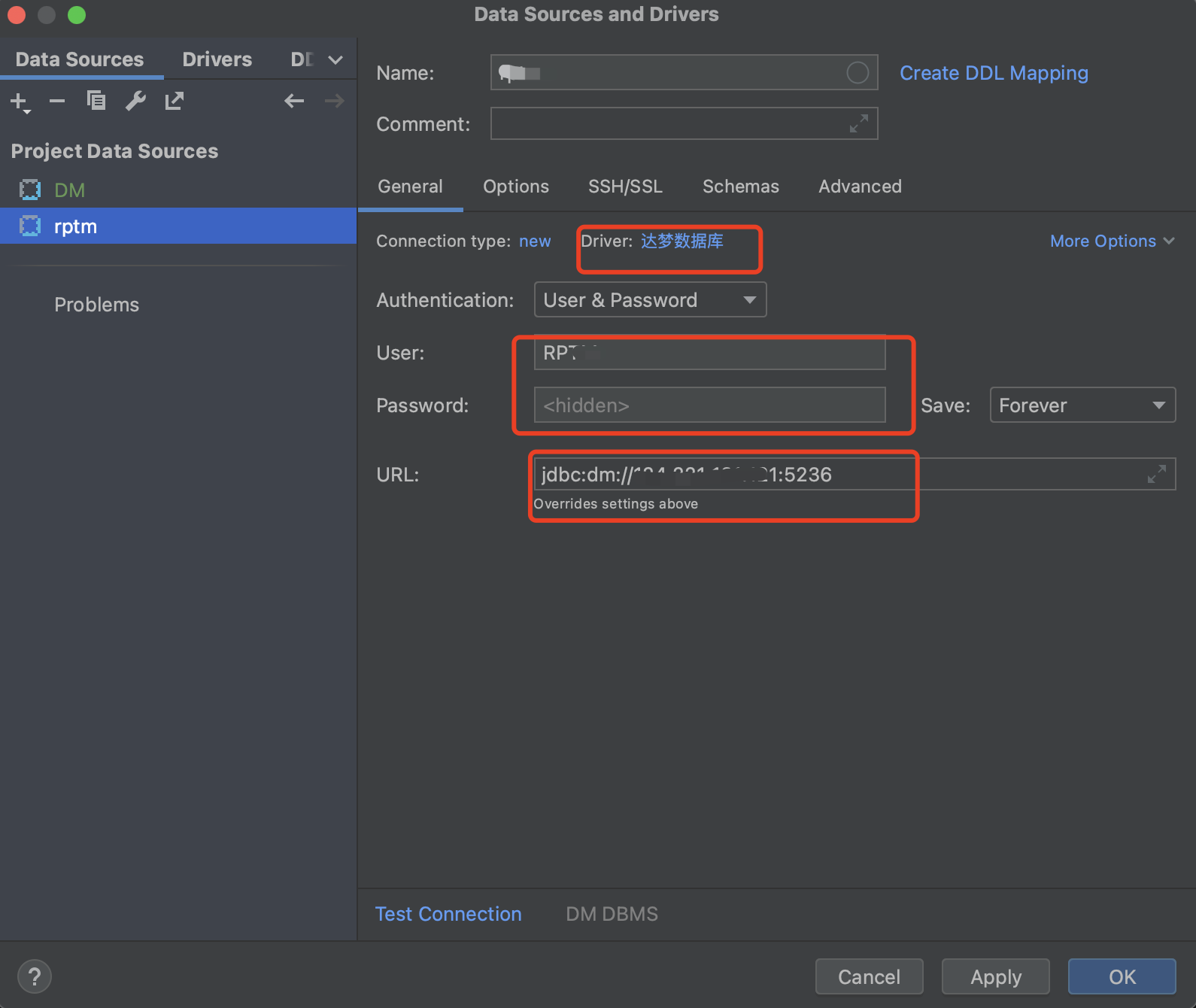This screenshot has width=1196, height=1008.
Task: Select the DM data source
Action: pyautogui.click(x=178, y=190)
